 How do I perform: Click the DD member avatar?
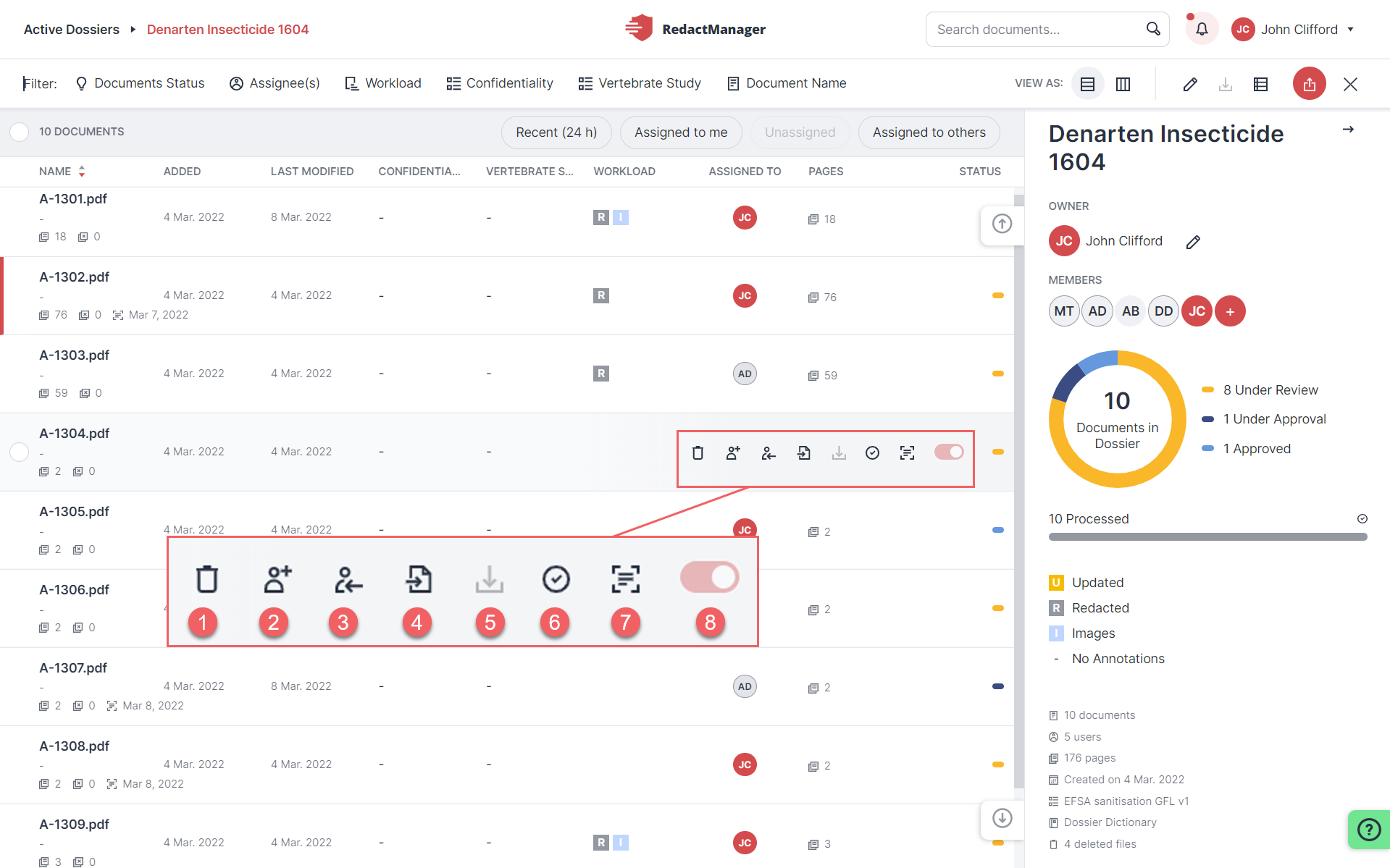click(1164, 311)
